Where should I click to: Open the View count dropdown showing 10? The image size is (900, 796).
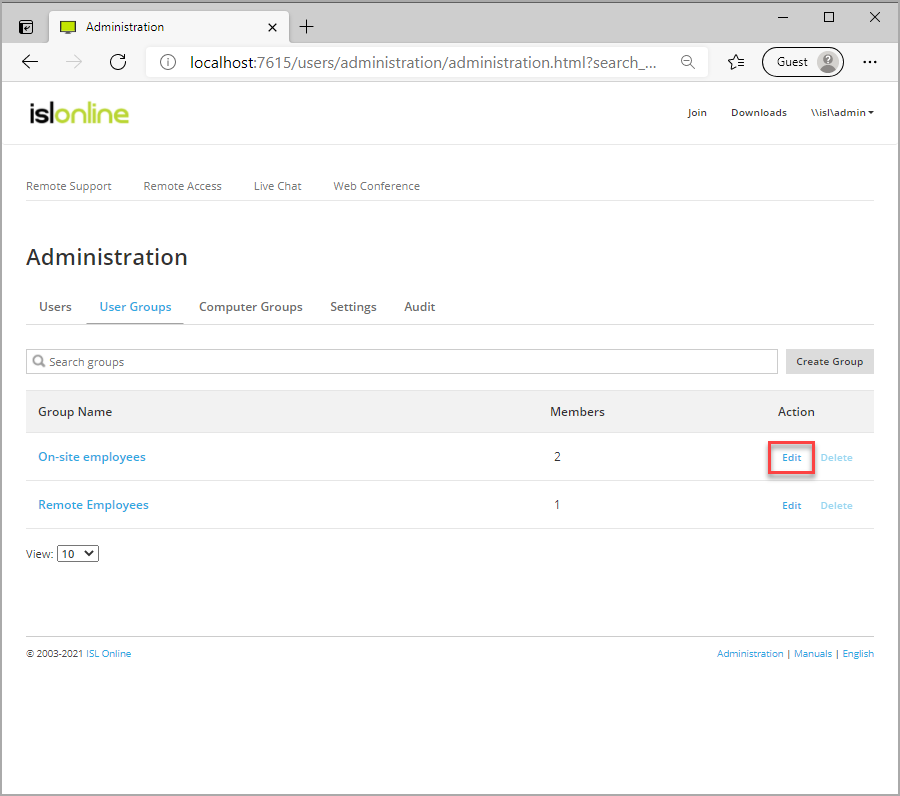78,554
